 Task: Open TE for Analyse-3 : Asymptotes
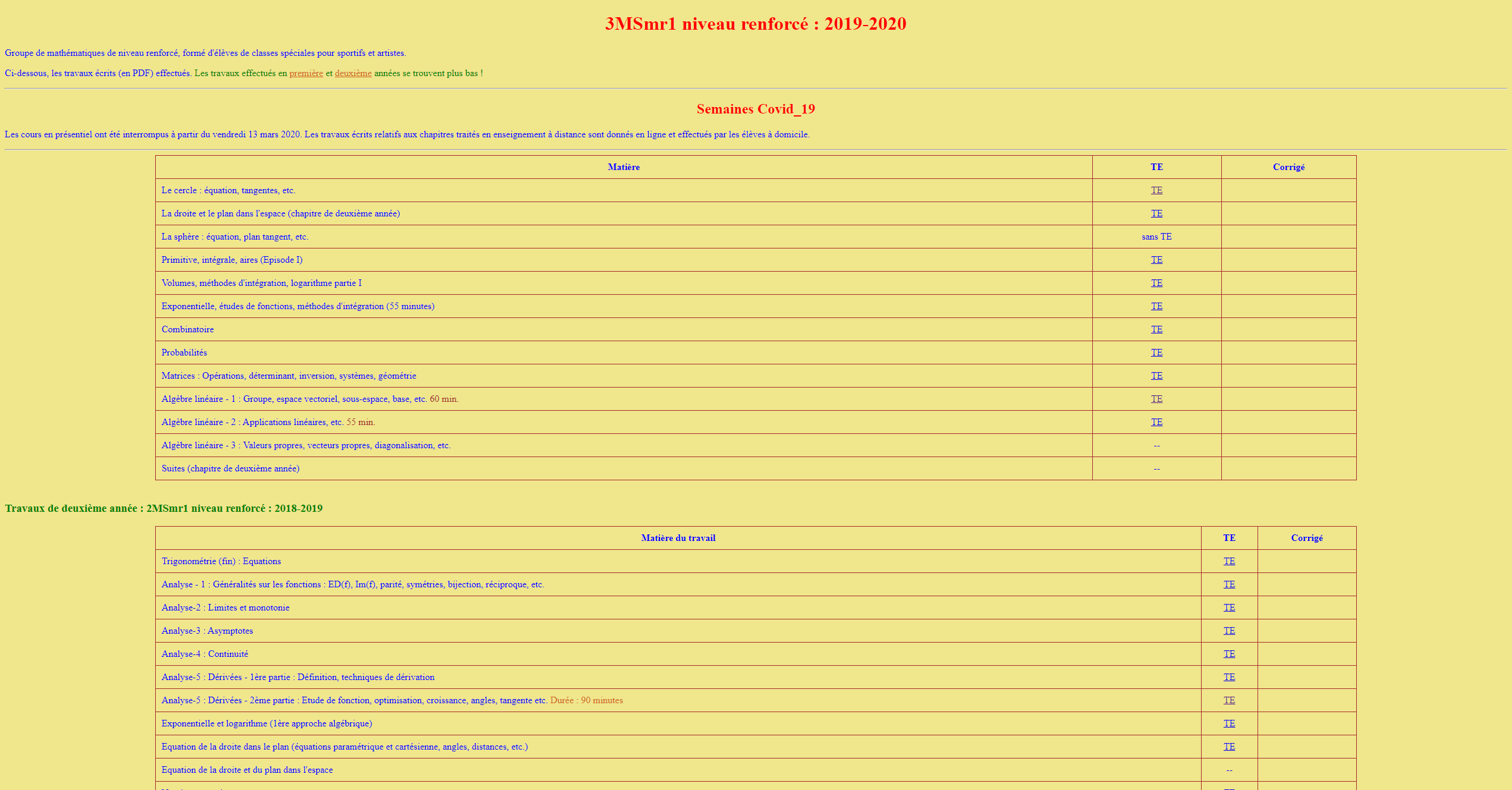click(x=1228, y=631)
